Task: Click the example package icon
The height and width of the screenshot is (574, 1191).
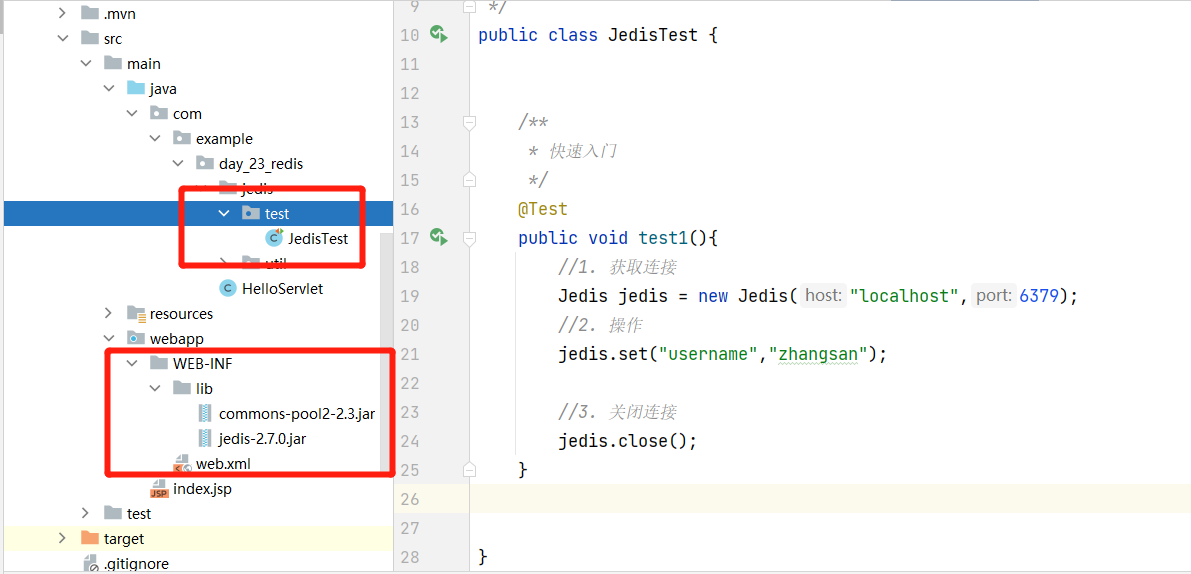Action: point(182,138)
